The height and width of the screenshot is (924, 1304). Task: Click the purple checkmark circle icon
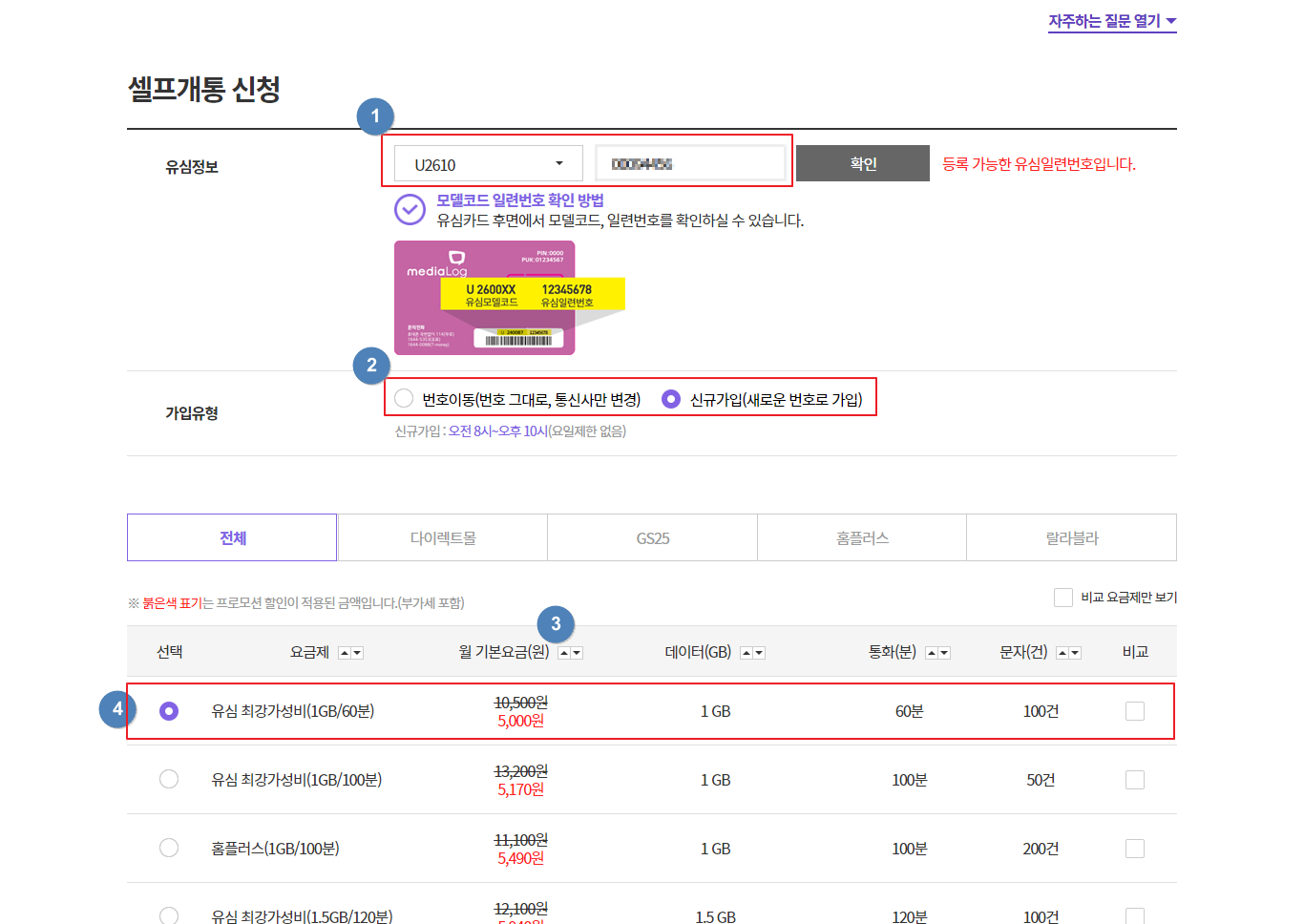click(410, 209)
